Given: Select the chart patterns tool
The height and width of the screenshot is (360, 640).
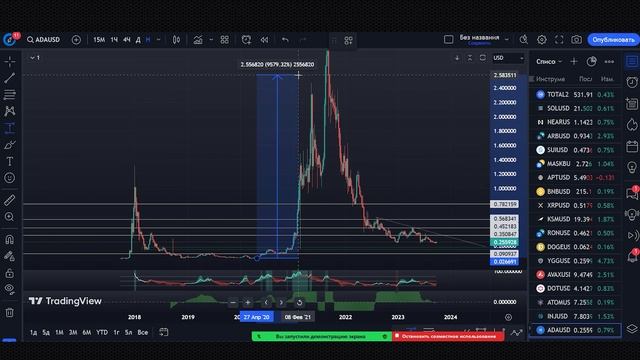Looking at the screenshot, I should click(9, 111).
